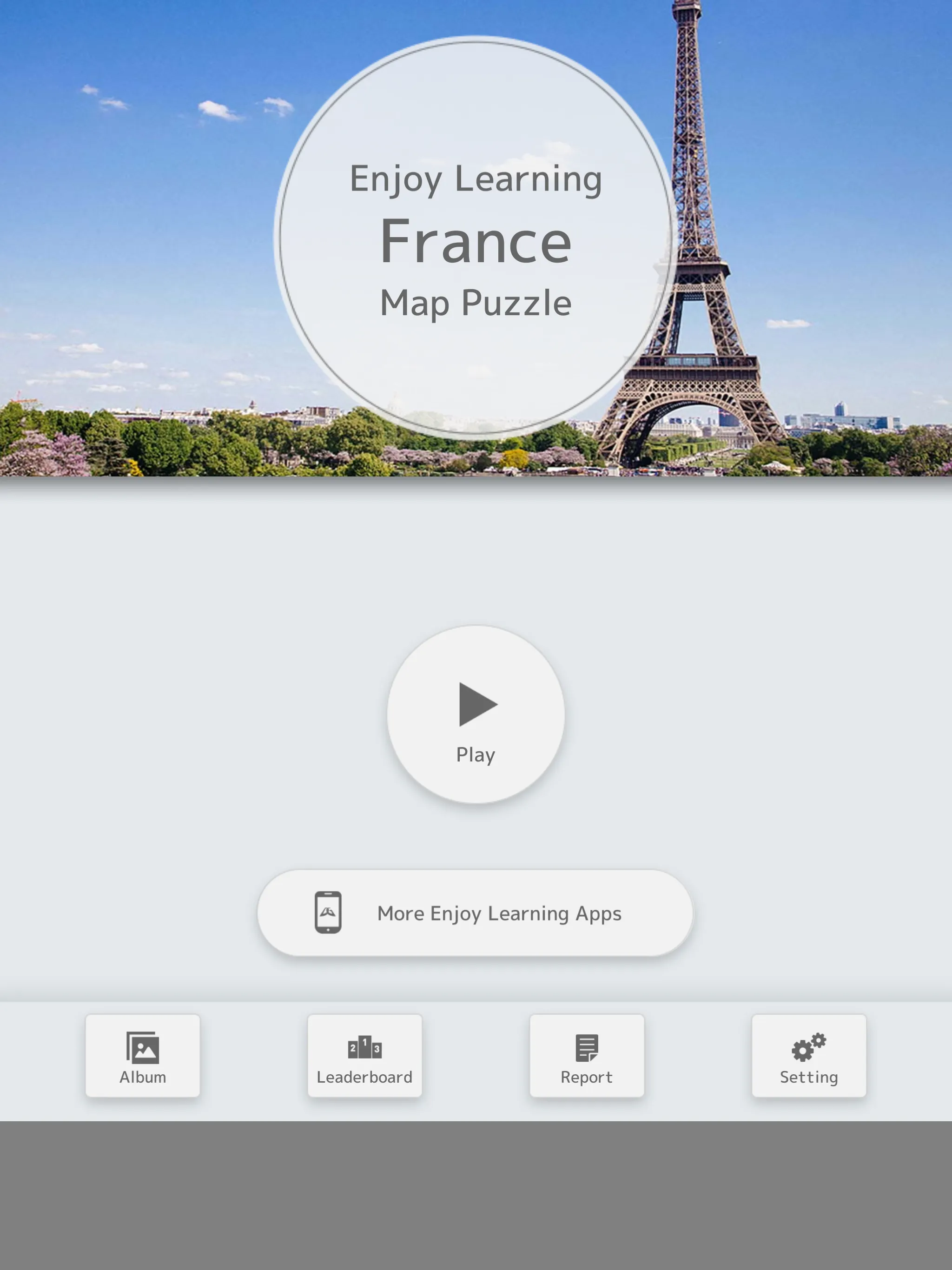Open the Report stats icon
The height and width of the screenshot is (1270, 952).
click(586, 1054)
